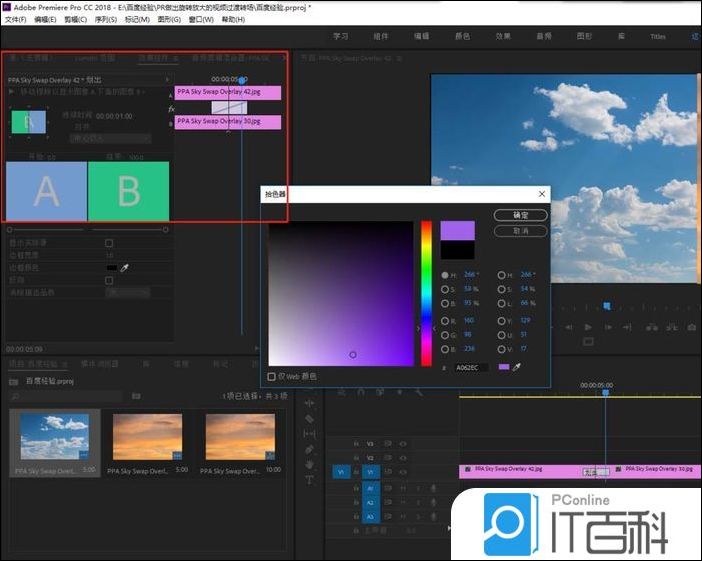
Task: Click 确定 in the color picker
Action: [520, 215]
